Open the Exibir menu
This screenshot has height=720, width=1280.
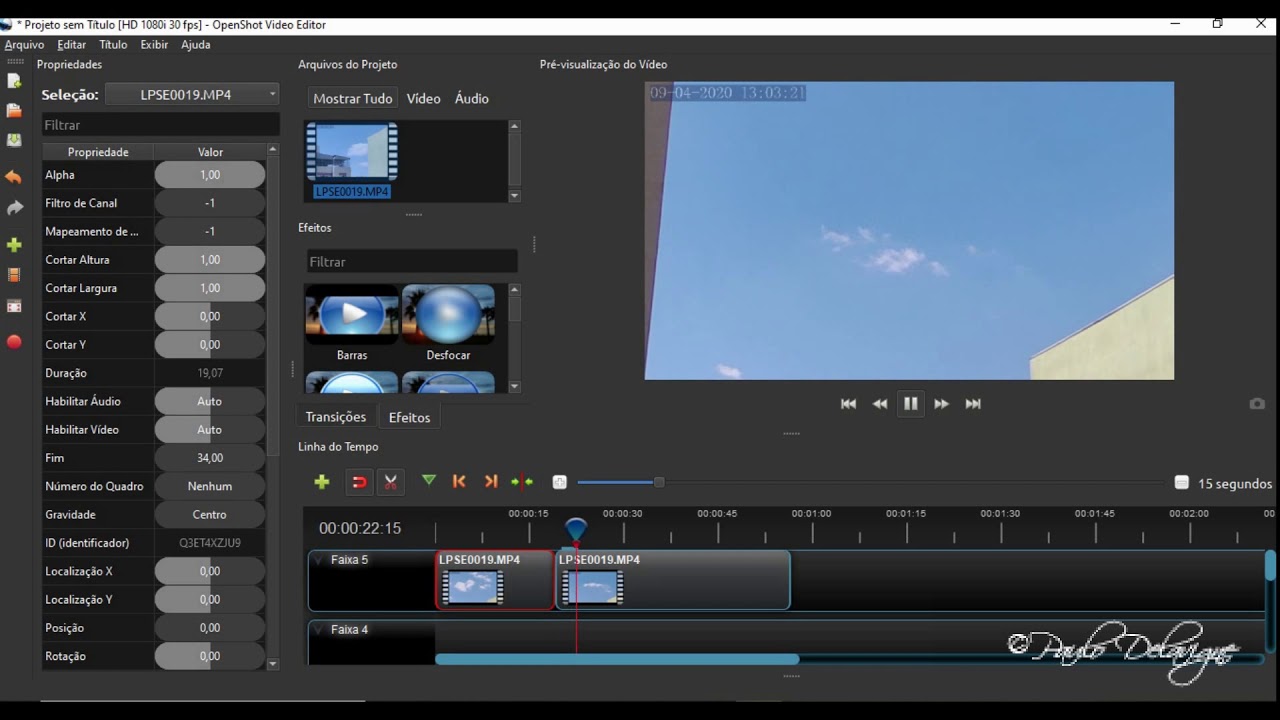[154, 44]
